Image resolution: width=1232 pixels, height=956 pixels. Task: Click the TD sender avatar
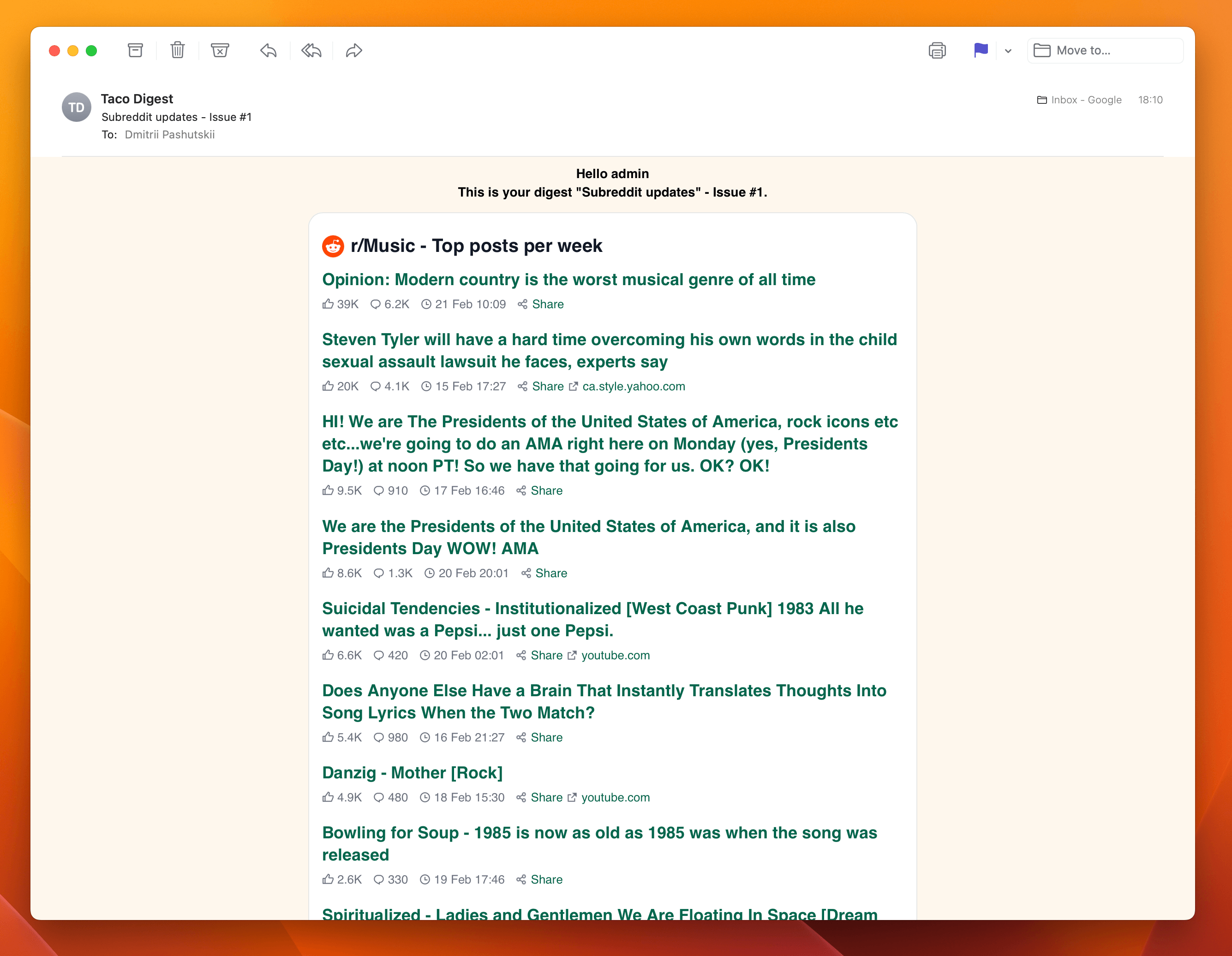point(77,107)
